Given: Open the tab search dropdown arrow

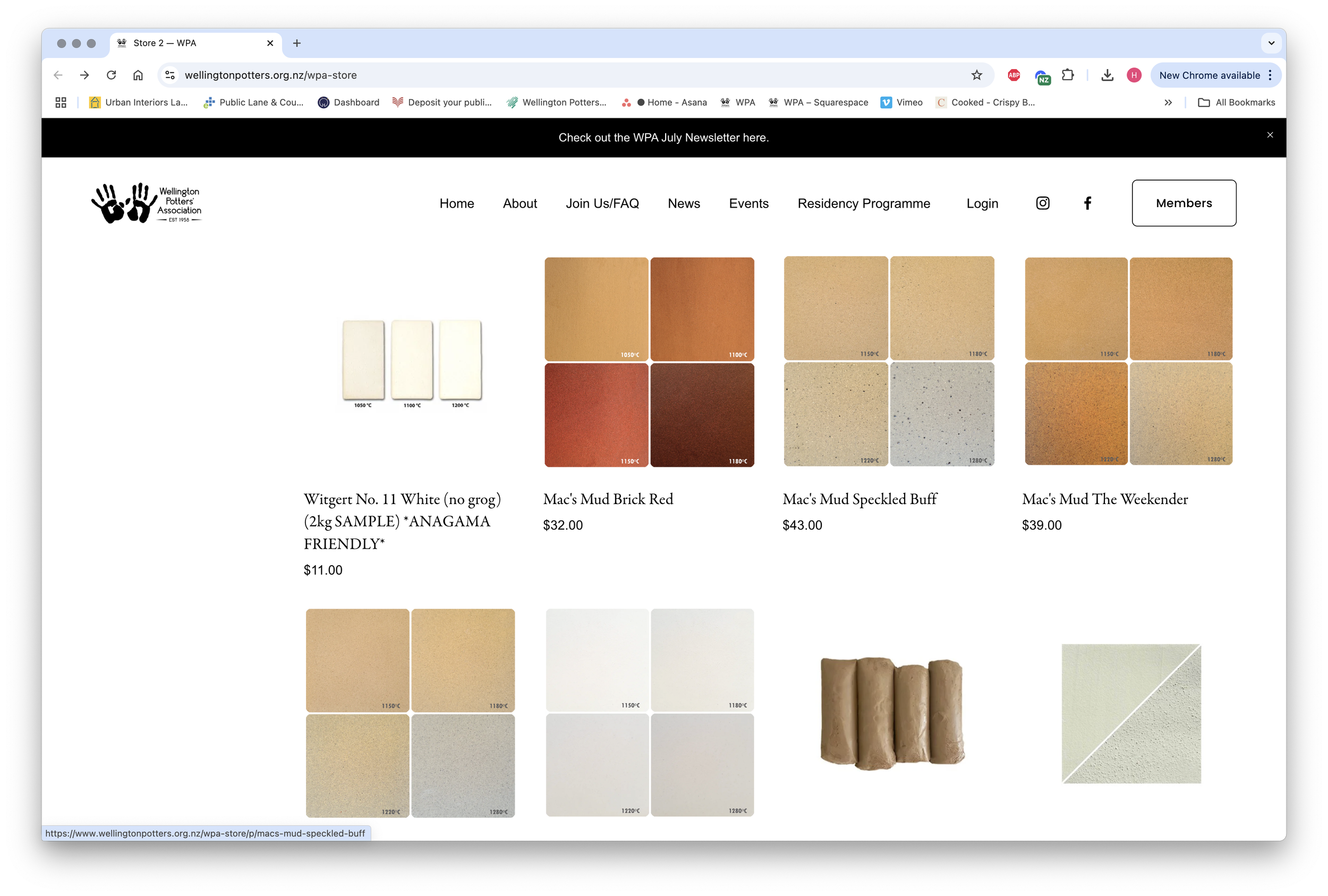Looking at the screenshot, I should [x=1271, y=43].
